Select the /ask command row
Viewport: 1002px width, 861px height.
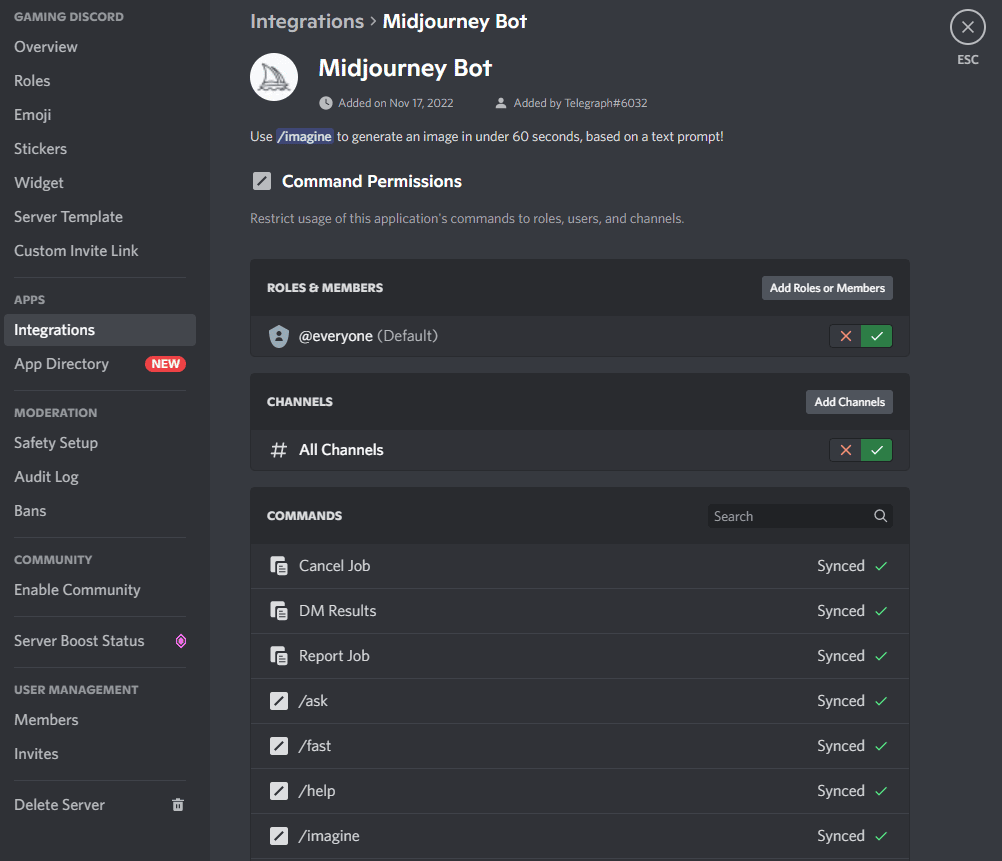[x=580, y=701]
